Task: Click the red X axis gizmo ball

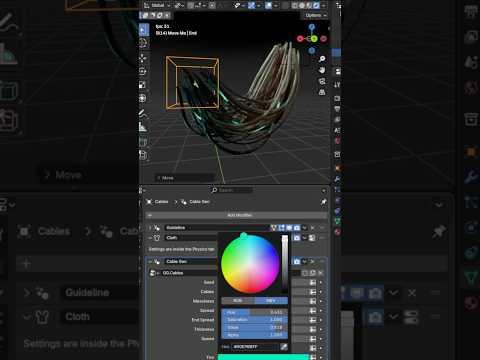Action: point(300,39)
